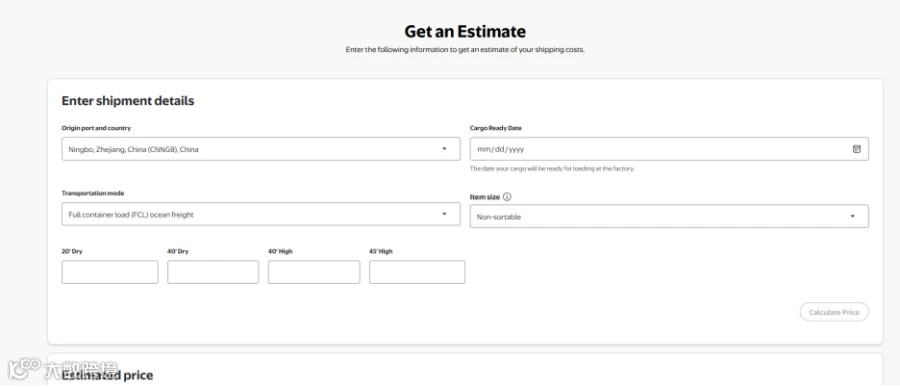Click the Cargo Ready Date input field

(x=669, y=149)
